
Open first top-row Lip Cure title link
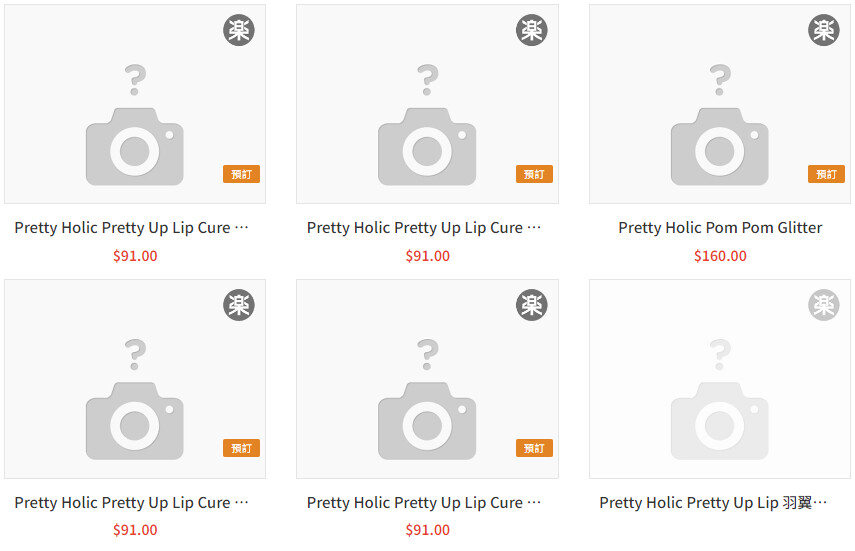pyautogui.click(x=131, y=228)
